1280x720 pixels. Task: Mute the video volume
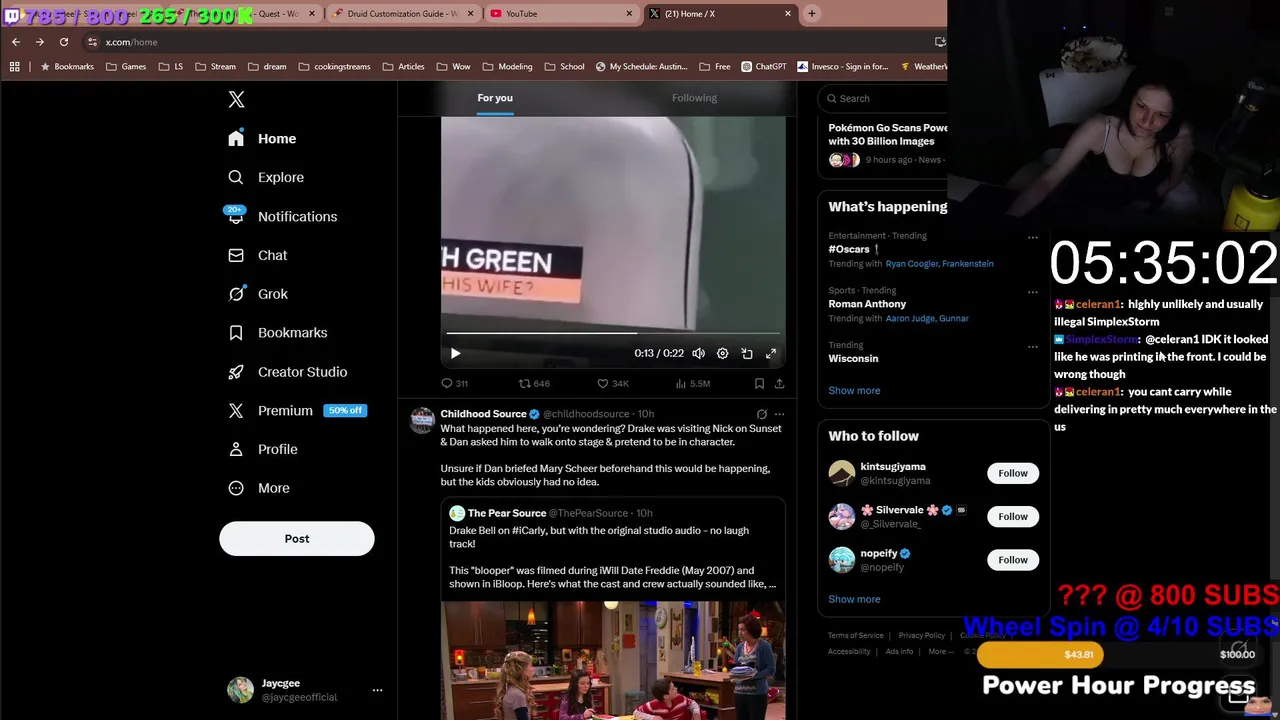click(x=698, y=353)
